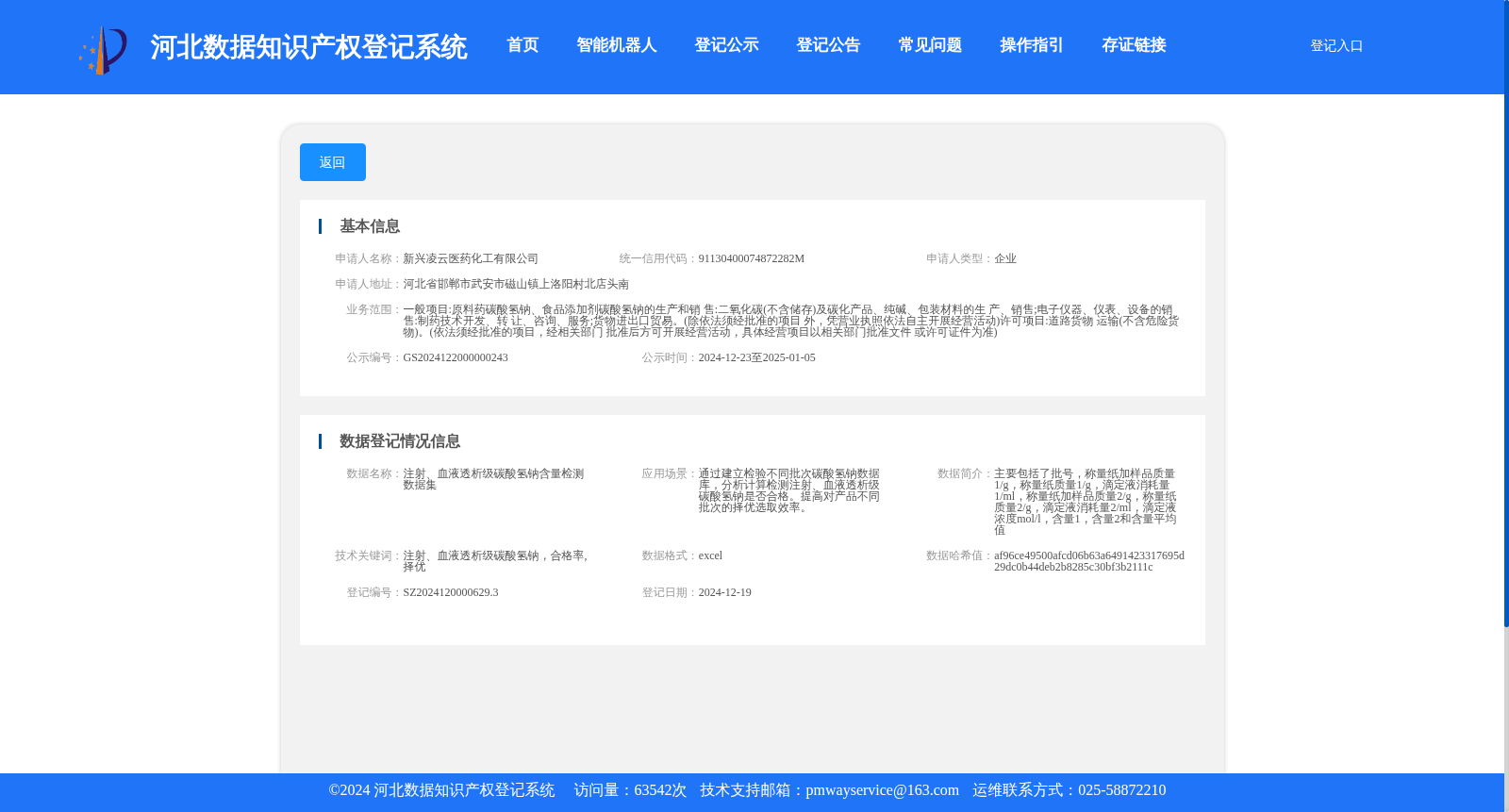Click address 河北省邯郸市武安市磁山镇上洛阳村北店头南

click(516, 284)
